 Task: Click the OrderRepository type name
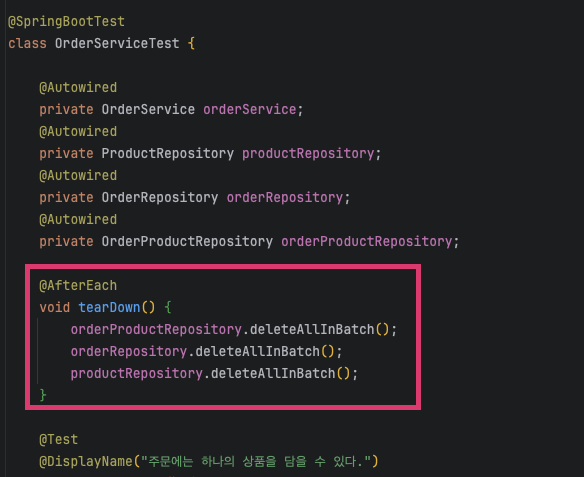[160, 197]
